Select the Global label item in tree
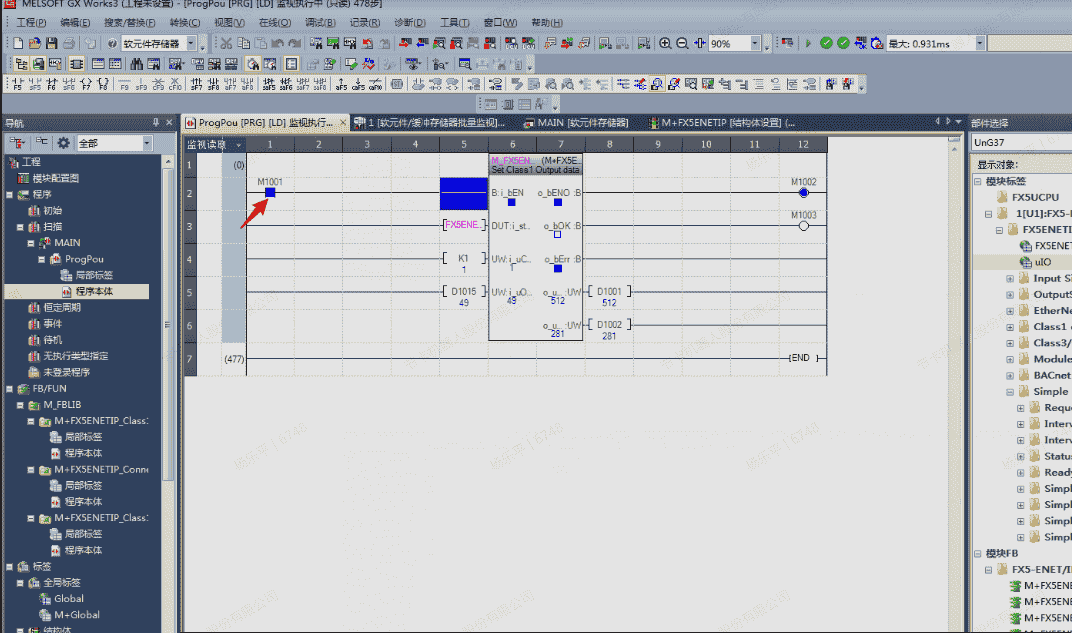The width and height of the screenshot is (1072, 633). [69, 599]
